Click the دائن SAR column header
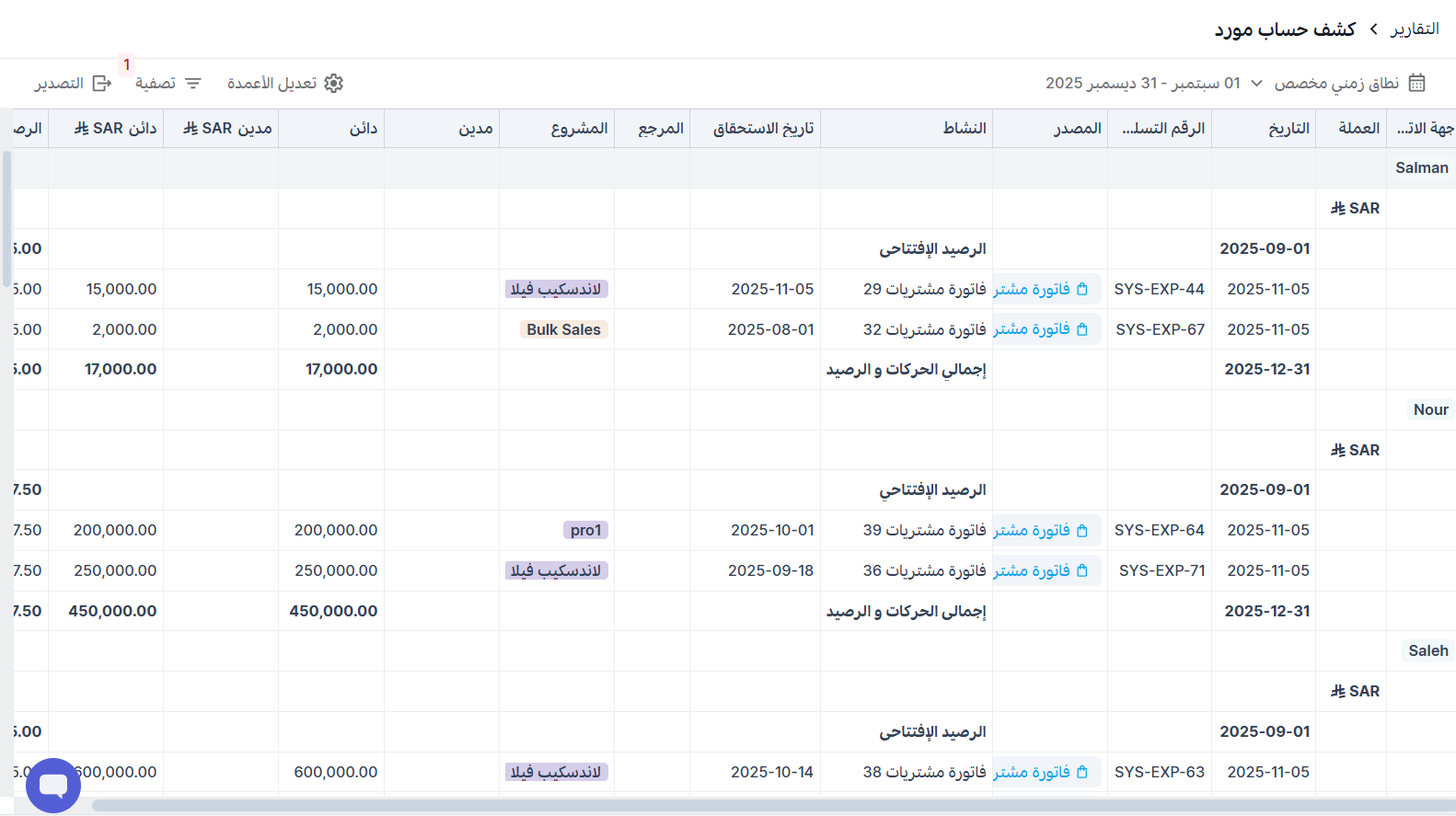 tap(106, 129)
